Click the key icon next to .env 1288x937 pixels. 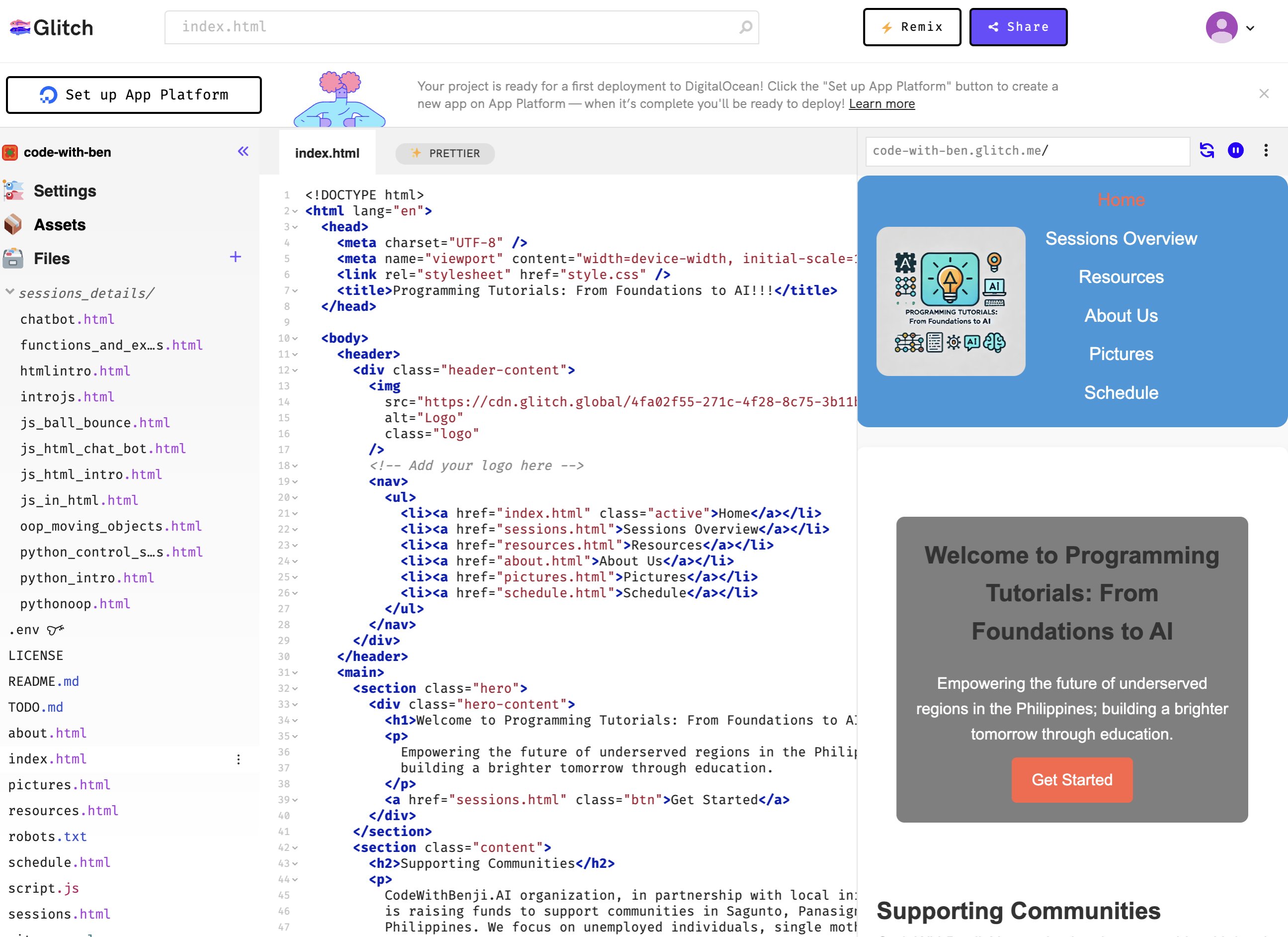(55, 630)
